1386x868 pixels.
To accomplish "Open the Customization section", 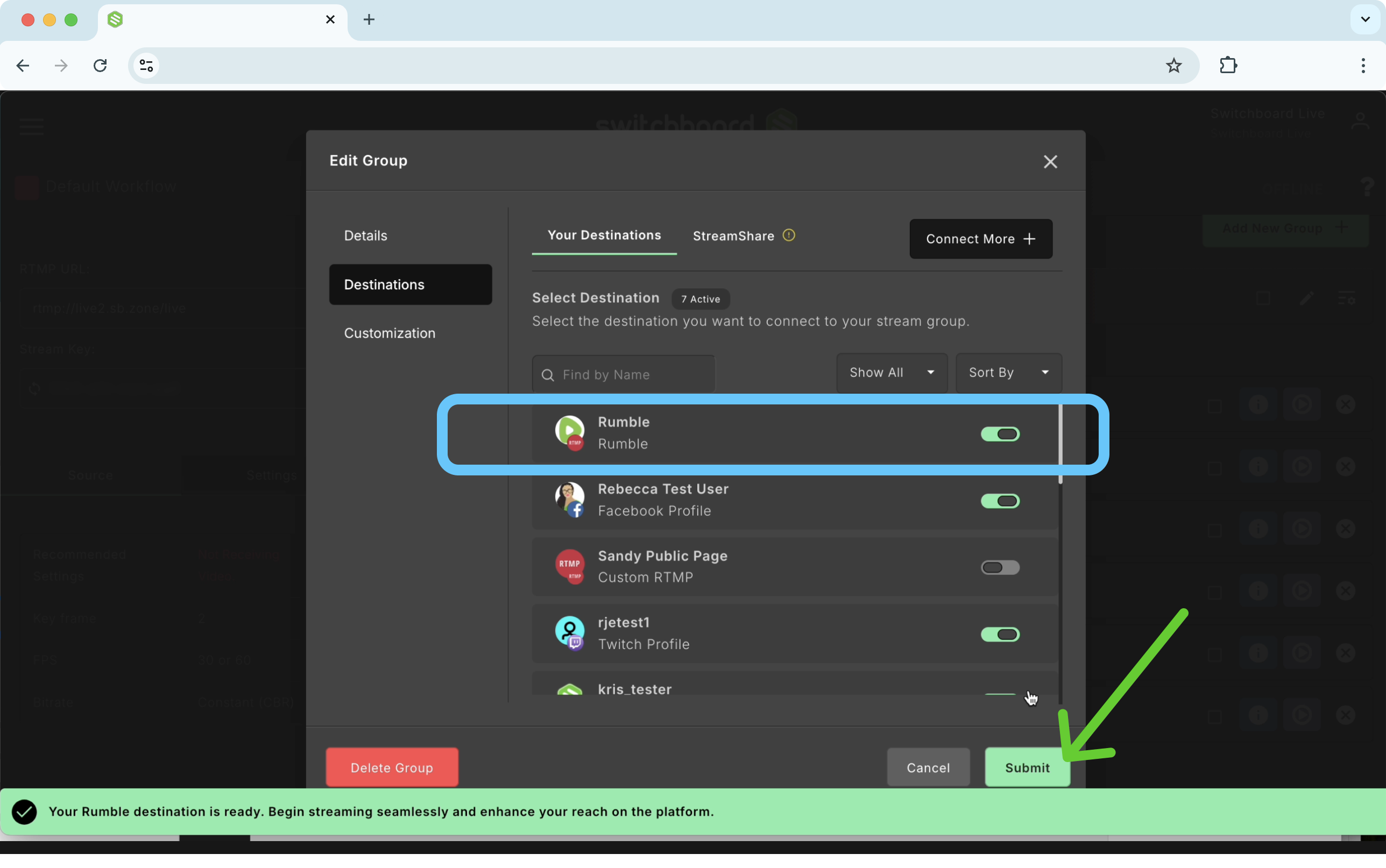I will (389, 333).
